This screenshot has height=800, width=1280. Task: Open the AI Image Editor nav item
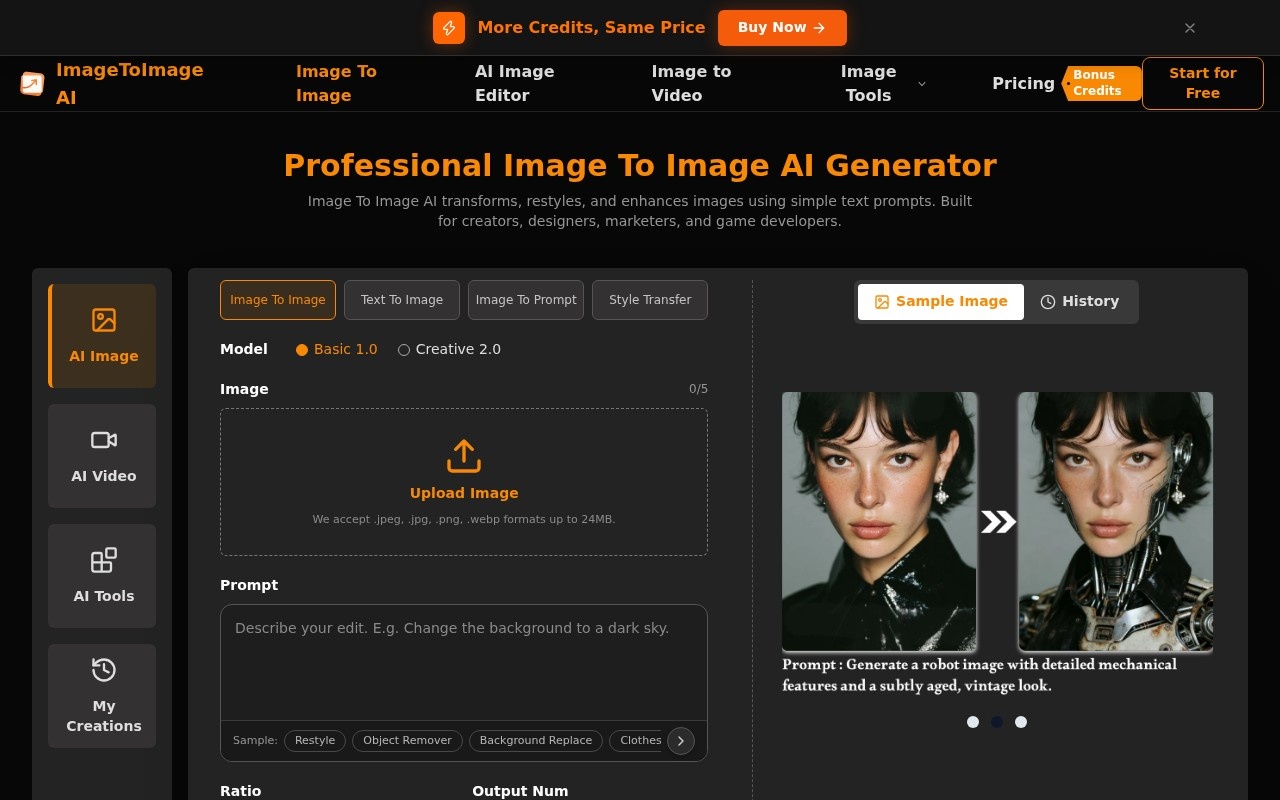point(514,84)
